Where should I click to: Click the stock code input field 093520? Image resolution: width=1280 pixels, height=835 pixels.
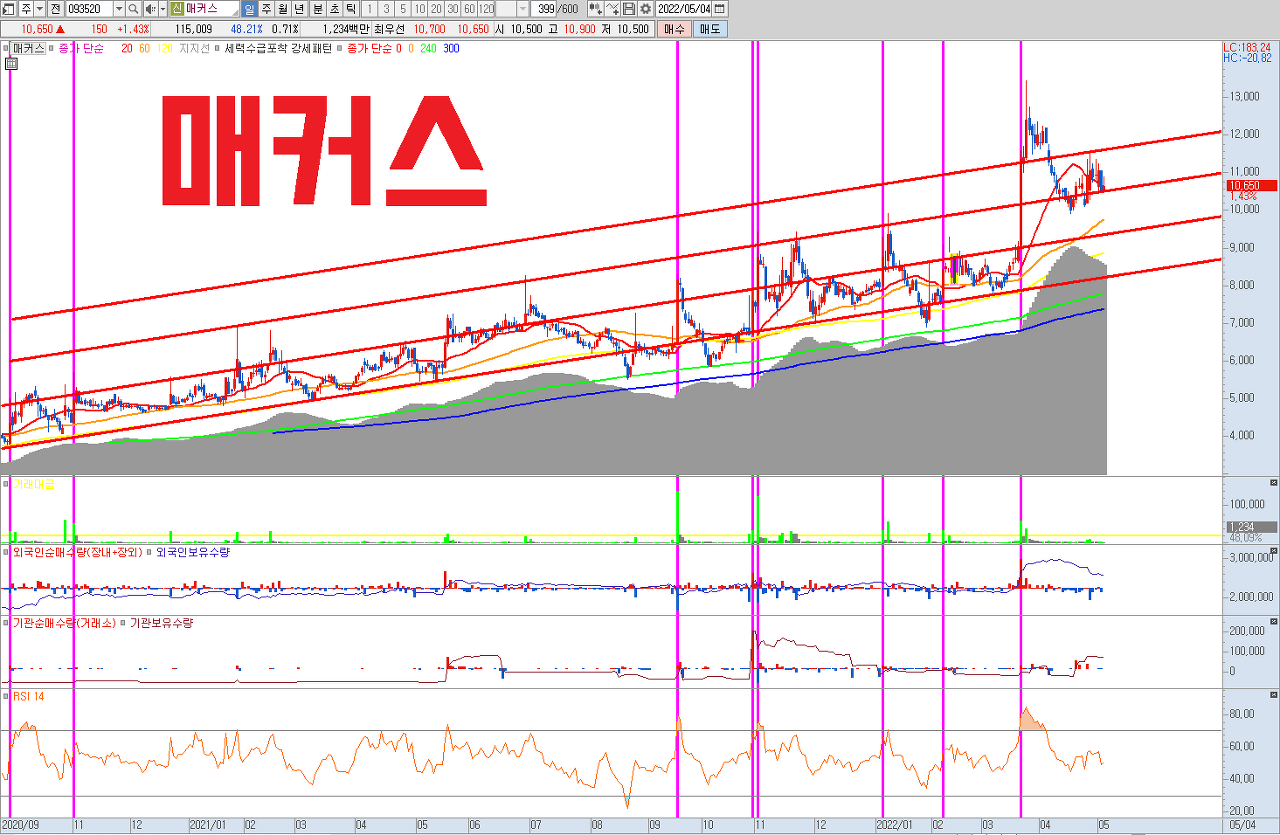[89, 9]
